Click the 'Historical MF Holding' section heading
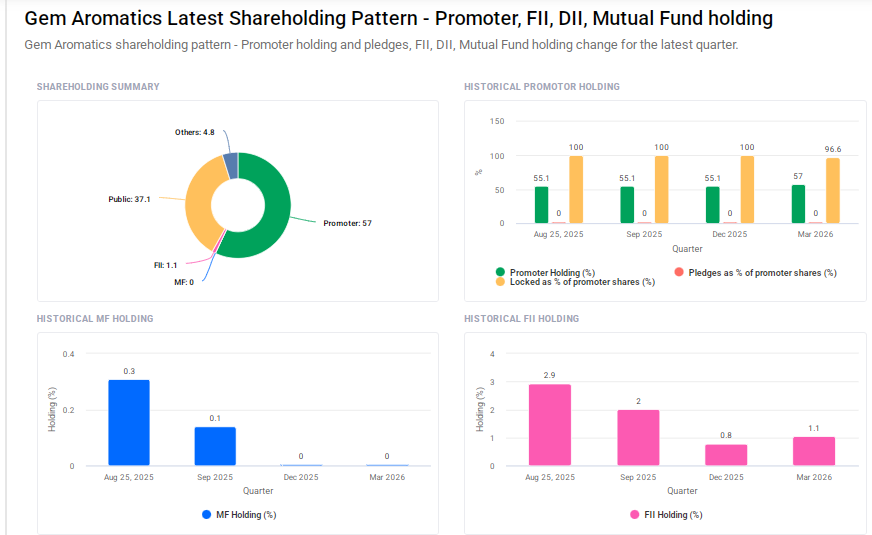 pyautogui.click(x=95, y=319)
